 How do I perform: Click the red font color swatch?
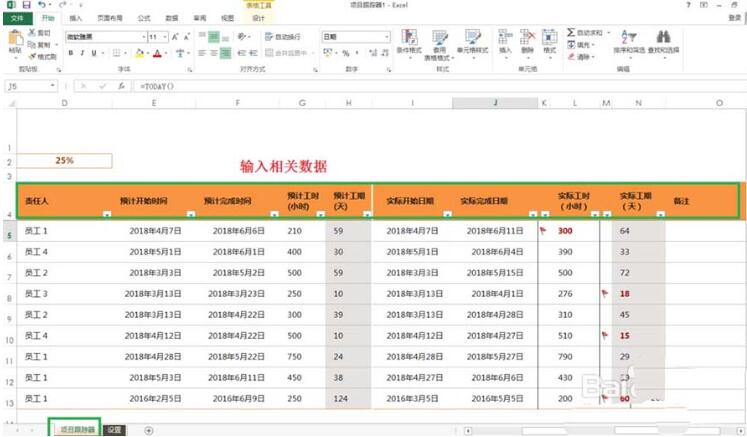[x=157, y=53]
